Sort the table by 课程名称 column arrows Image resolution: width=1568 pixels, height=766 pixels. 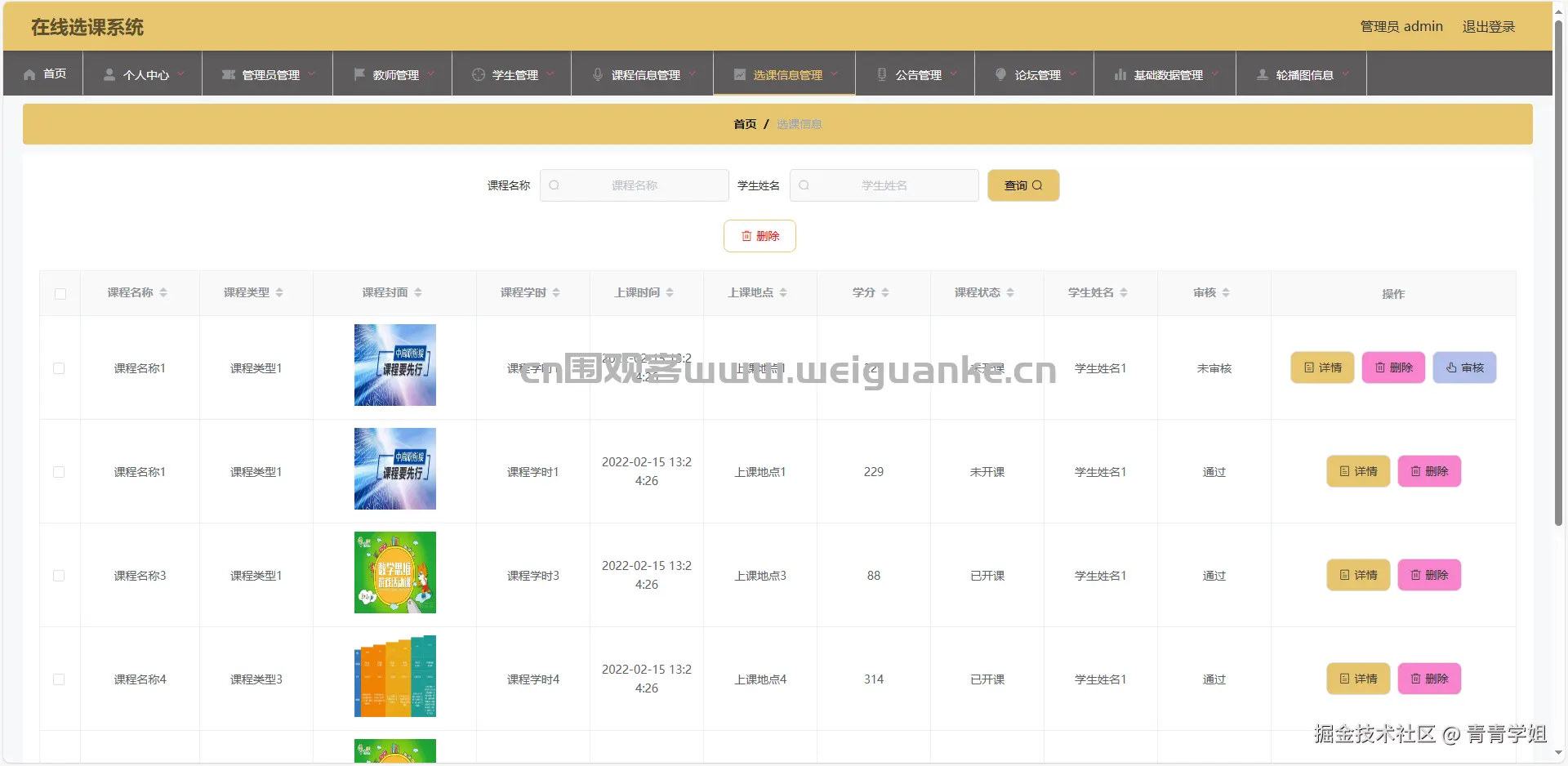[163, 292]
